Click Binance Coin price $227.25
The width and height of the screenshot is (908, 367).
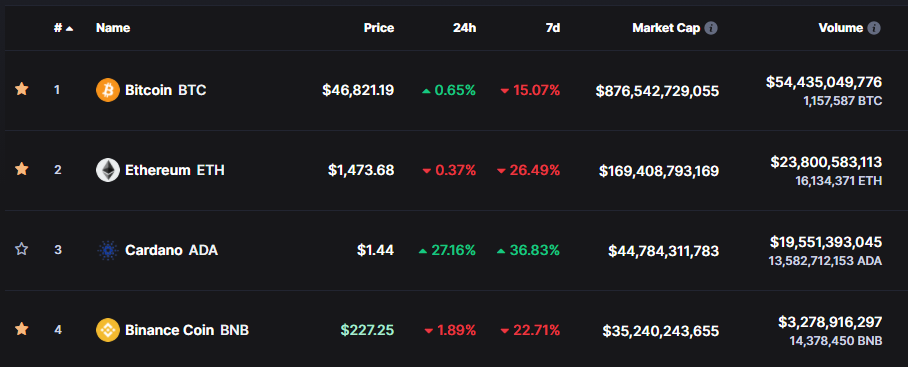tap(367, 330)
